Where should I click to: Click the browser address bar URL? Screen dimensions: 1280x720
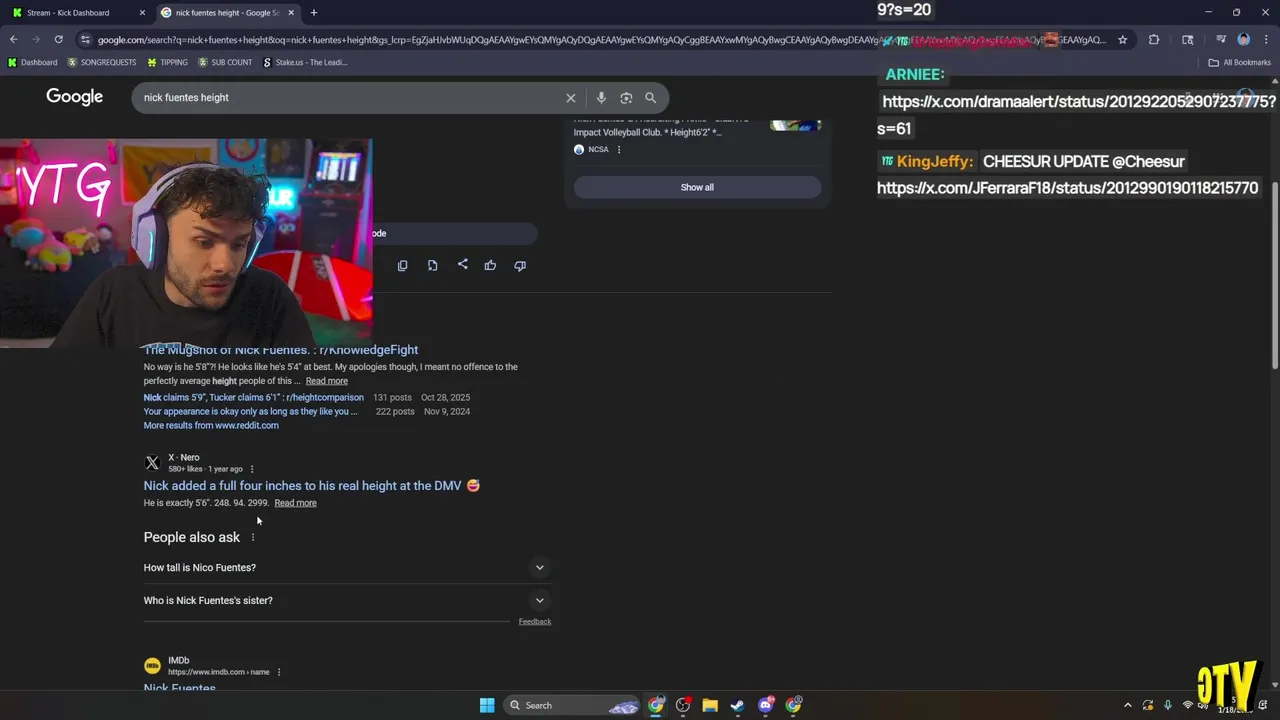click(x=600, y=40)
